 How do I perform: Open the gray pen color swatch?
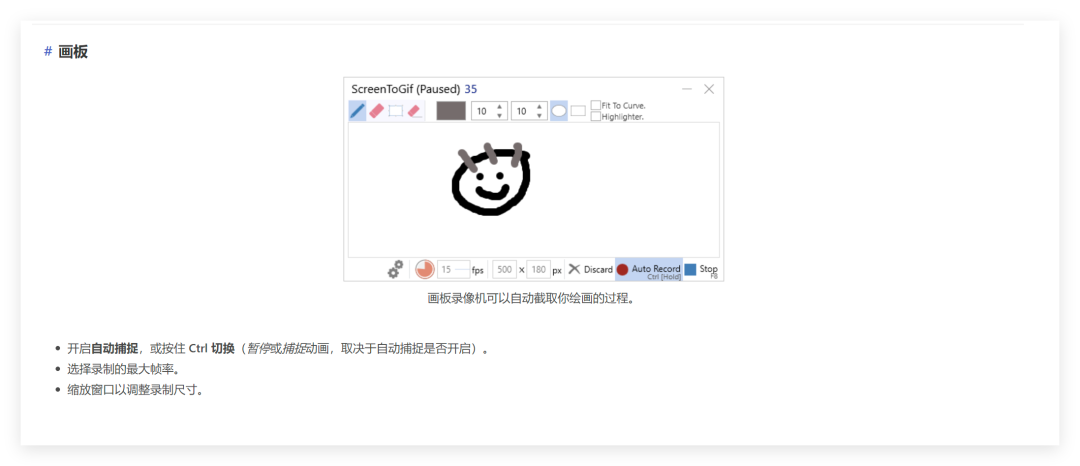tap(451, 111)
